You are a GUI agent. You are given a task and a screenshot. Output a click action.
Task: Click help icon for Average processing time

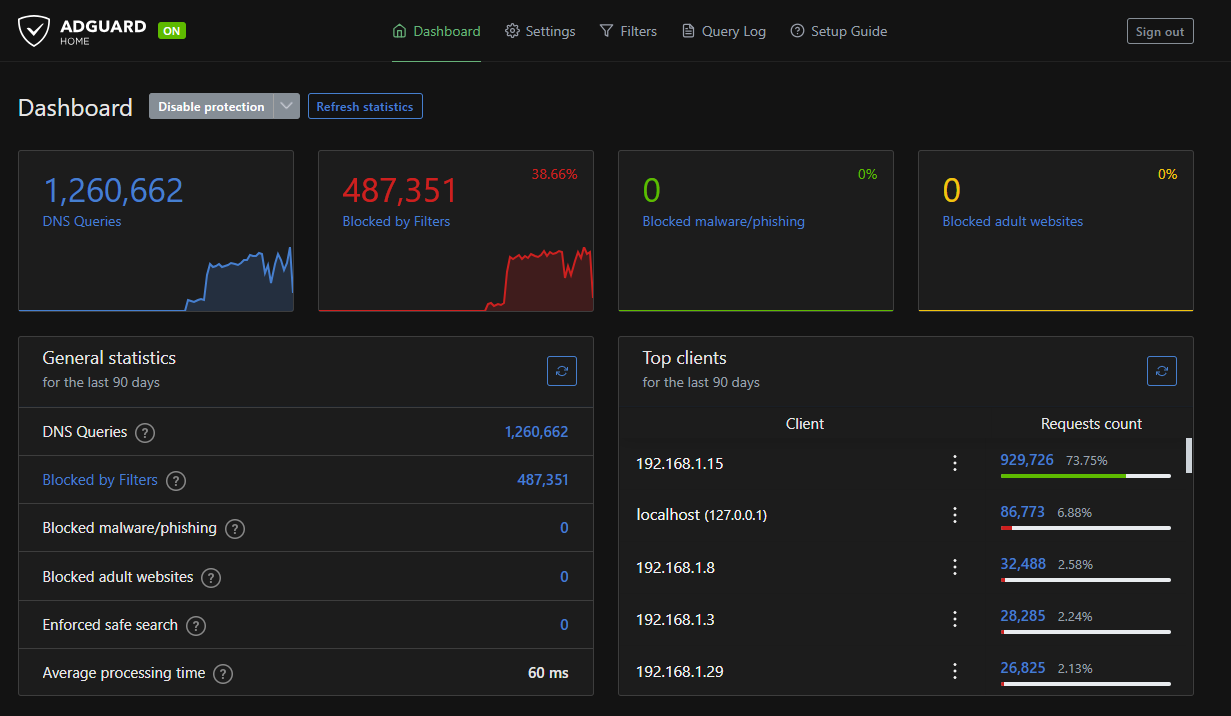(x=223, y=674)
